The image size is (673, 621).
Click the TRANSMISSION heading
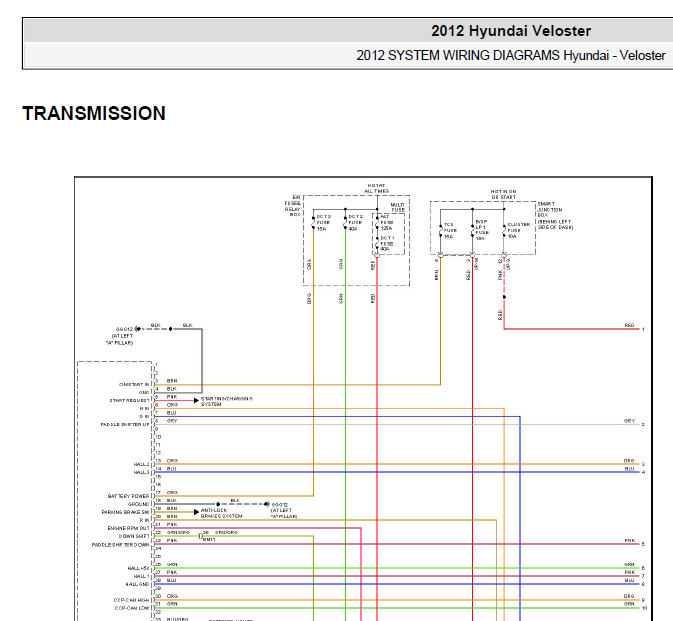tap(94, 114)
